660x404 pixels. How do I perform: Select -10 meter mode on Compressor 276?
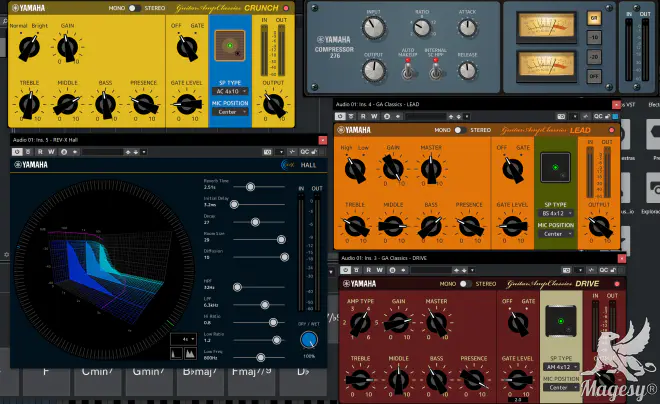click(x=594, y=37)
